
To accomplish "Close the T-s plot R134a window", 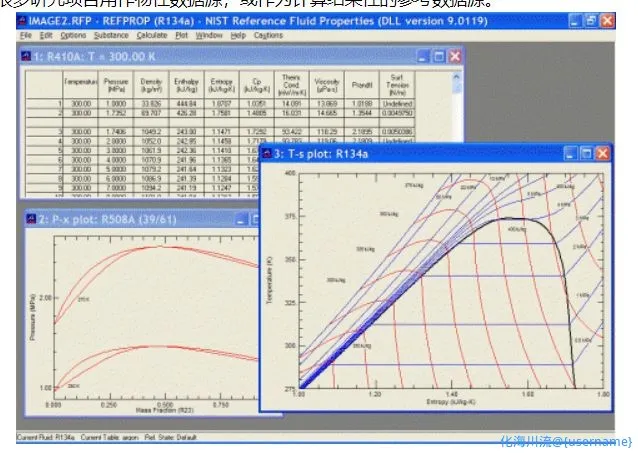I will [x=602, y=154].
